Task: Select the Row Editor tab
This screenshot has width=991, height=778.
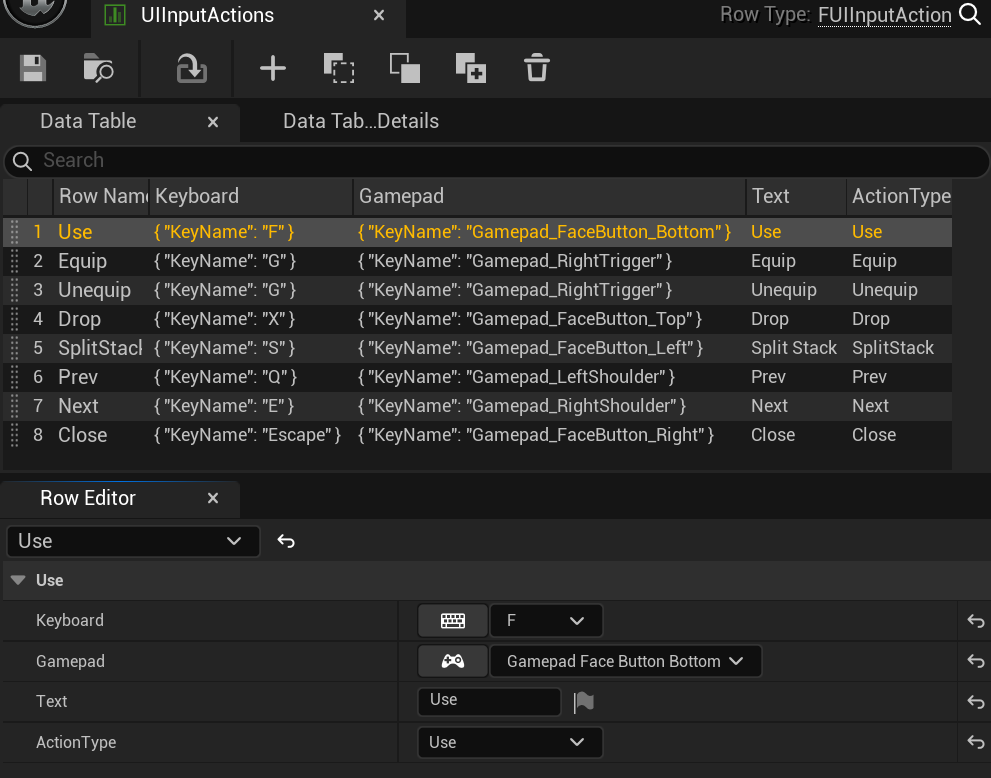Action: [88, 498]
